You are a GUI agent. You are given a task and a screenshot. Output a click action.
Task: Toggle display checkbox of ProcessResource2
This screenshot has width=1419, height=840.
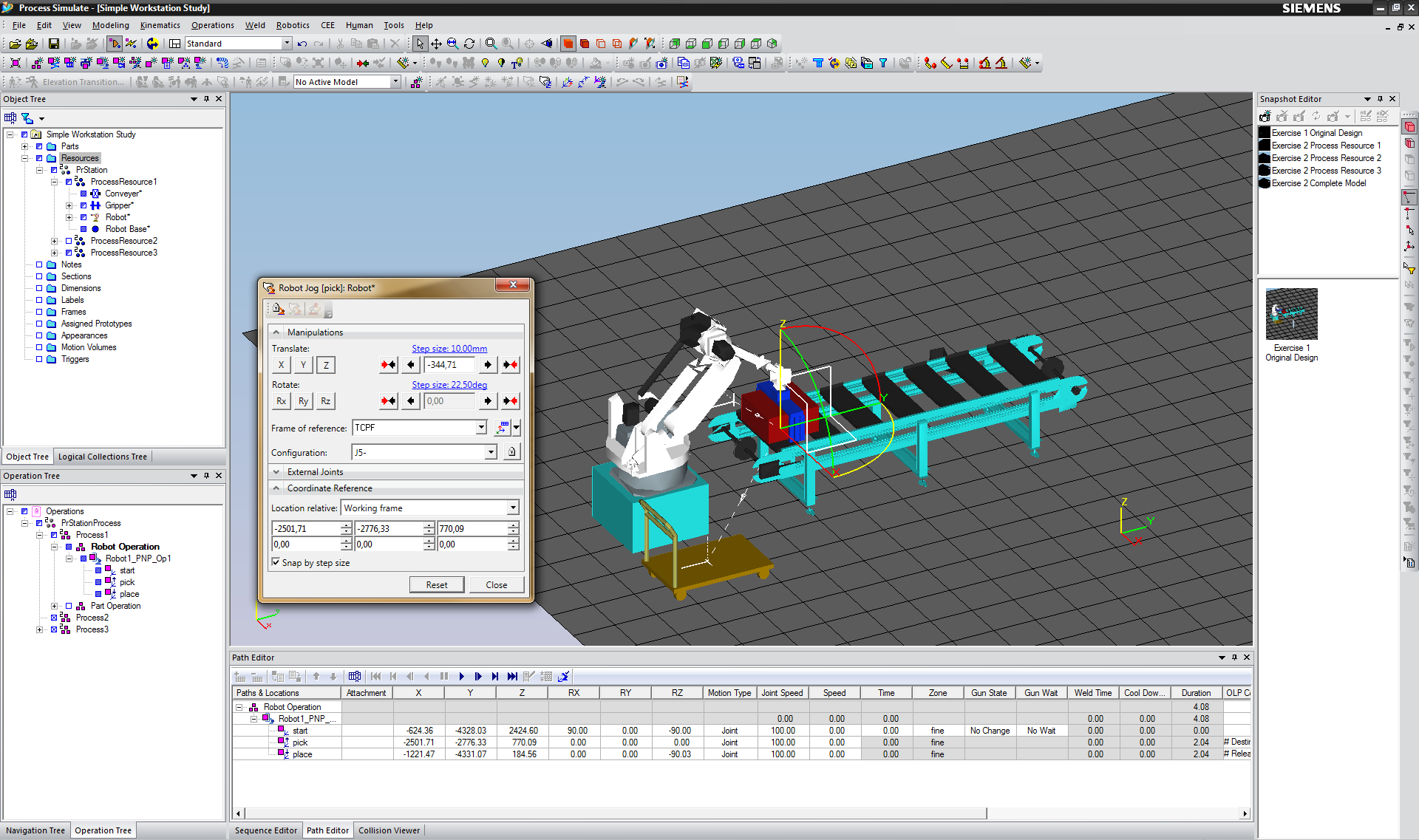[69, 241]
